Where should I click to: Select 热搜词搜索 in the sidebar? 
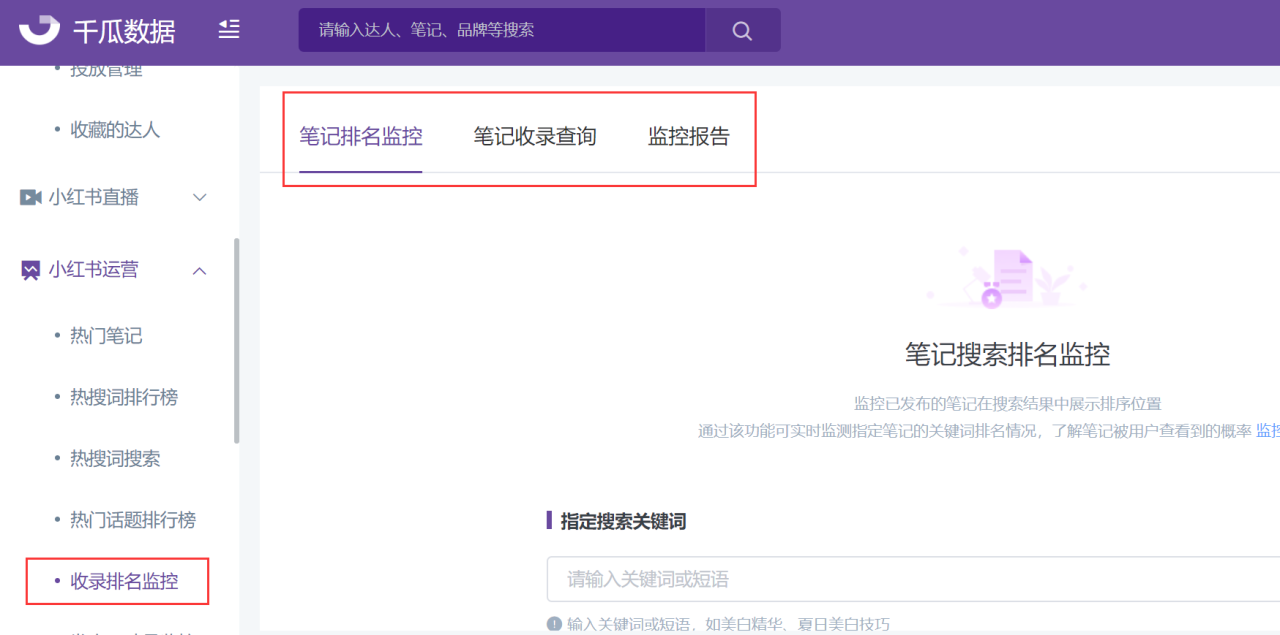pyautogui.click(x=115, y=459)
